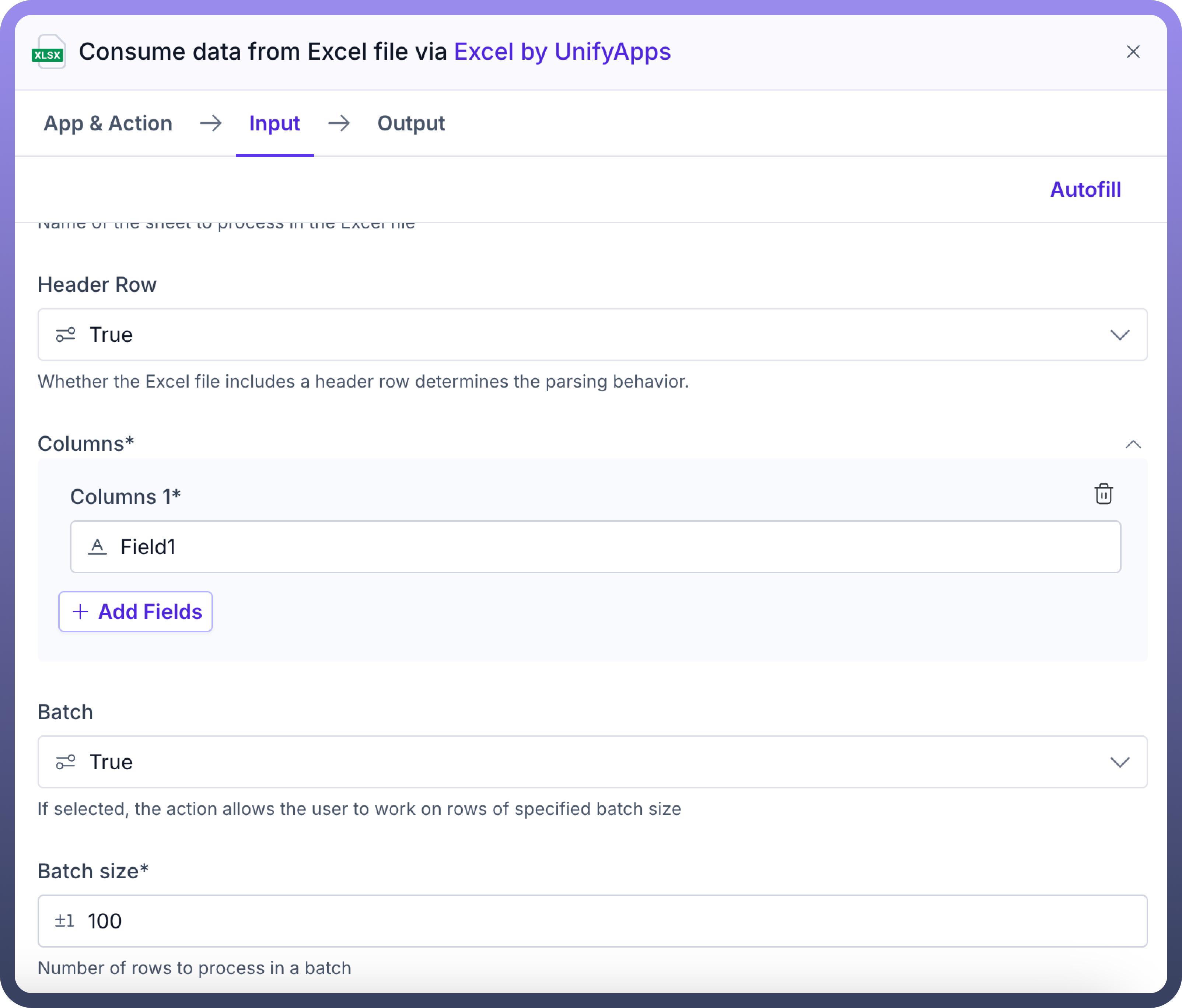Click the plus icon on Add Fields
The image size is (1182, 1008).
pos(80,612)
